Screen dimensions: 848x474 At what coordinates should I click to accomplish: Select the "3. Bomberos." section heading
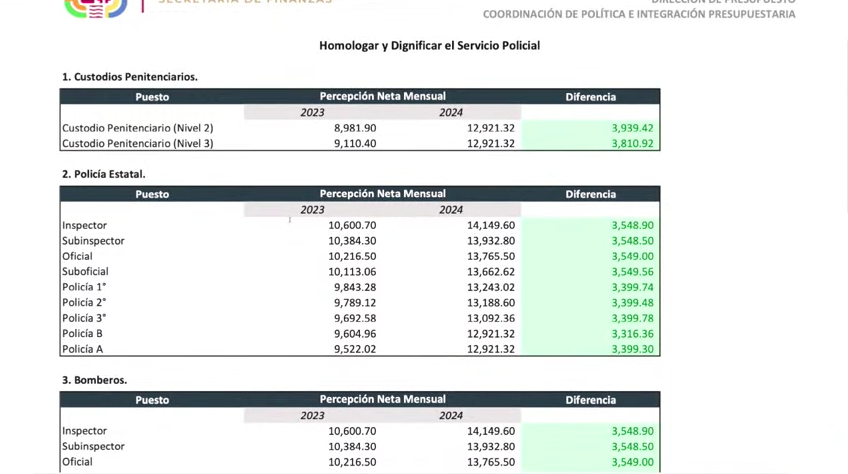coord(94,380)
